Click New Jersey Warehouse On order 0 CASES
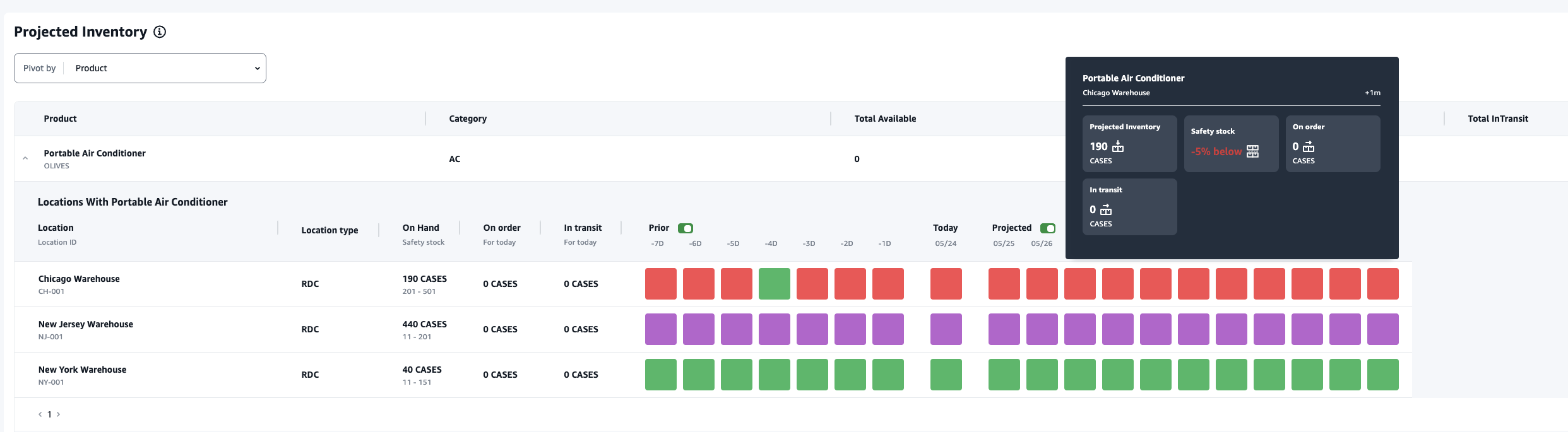Image resolution: width=1568 pixels, height=432 pixels. click(x=500, y=329)
